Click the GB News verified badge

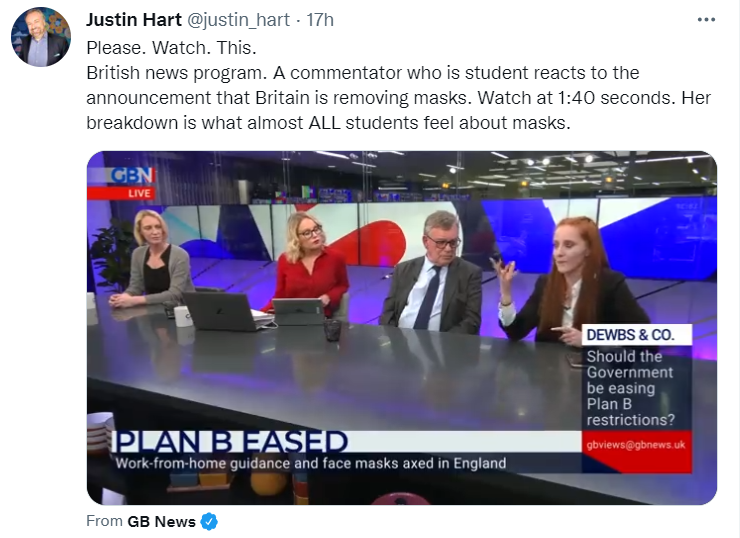(209, 521)
